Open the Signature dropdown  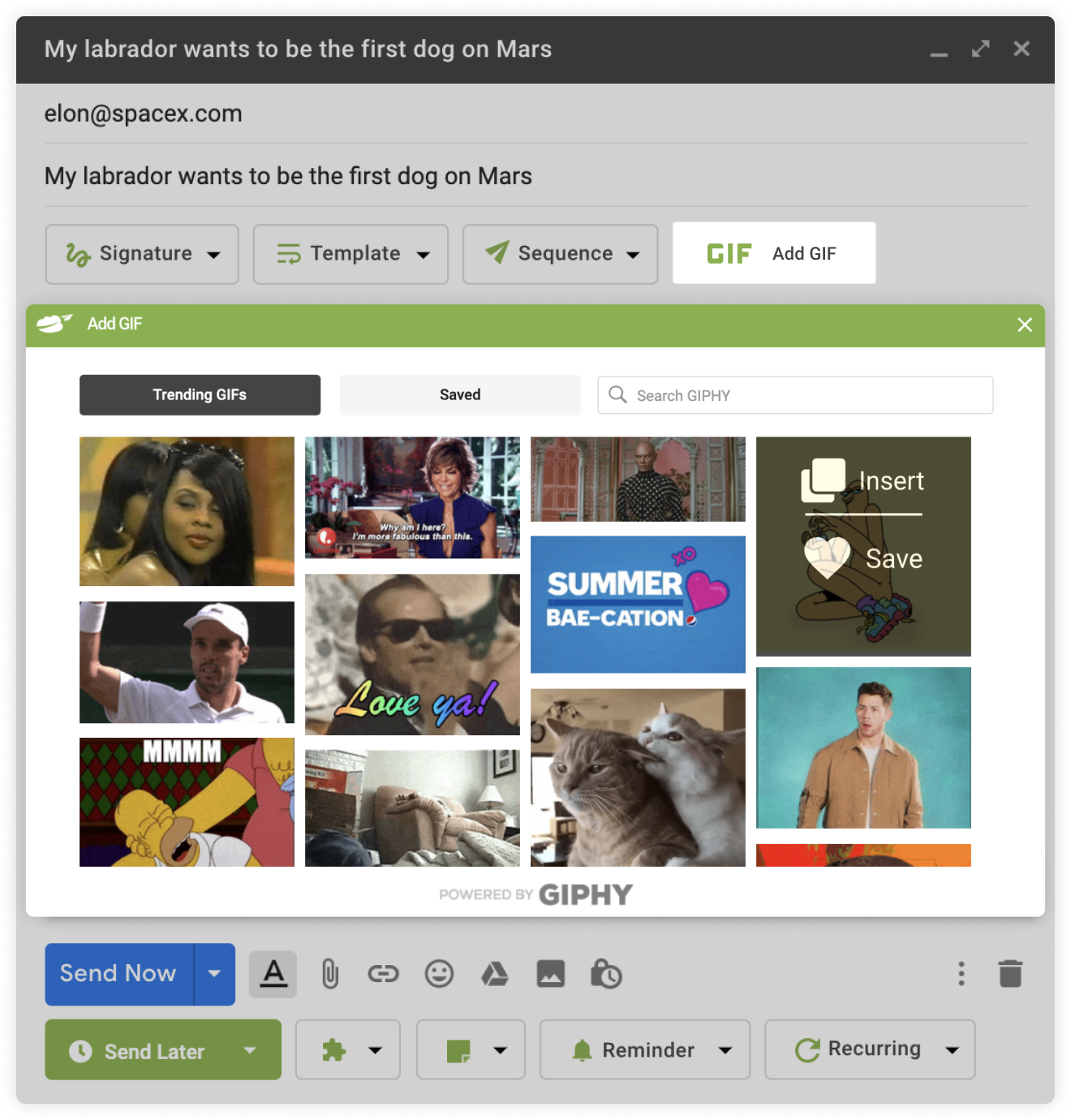[141, 253]
